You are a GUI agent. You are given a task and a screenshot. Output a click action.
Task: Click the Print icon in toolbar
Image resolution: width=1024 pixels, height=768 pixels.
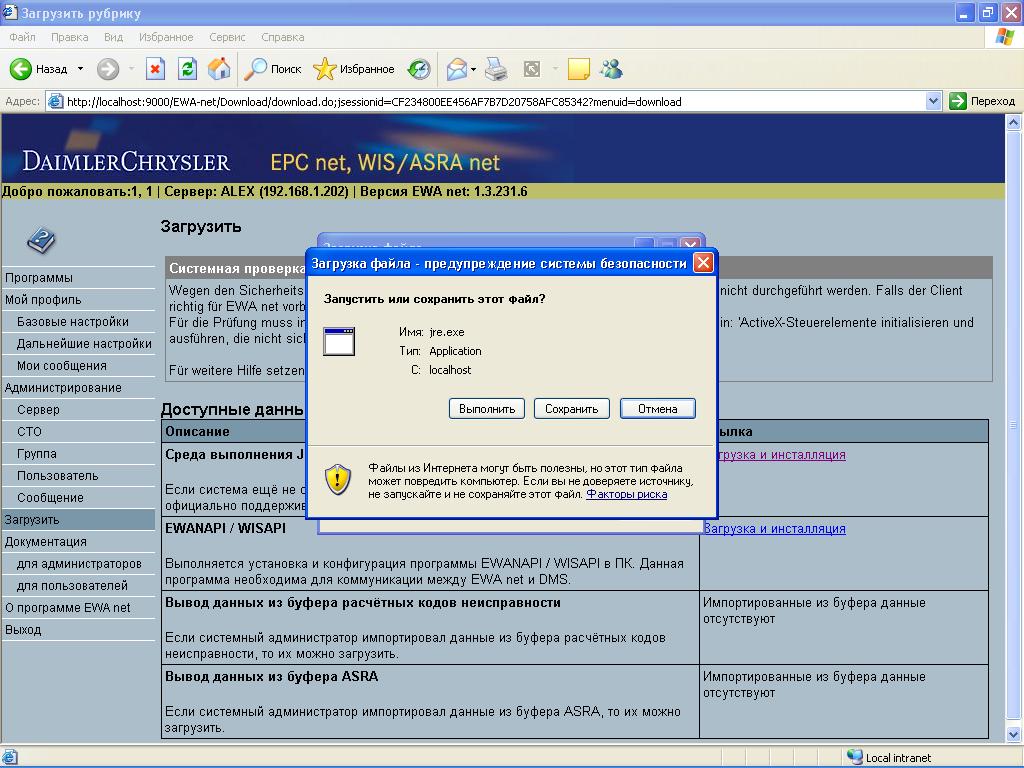[496, 69]
